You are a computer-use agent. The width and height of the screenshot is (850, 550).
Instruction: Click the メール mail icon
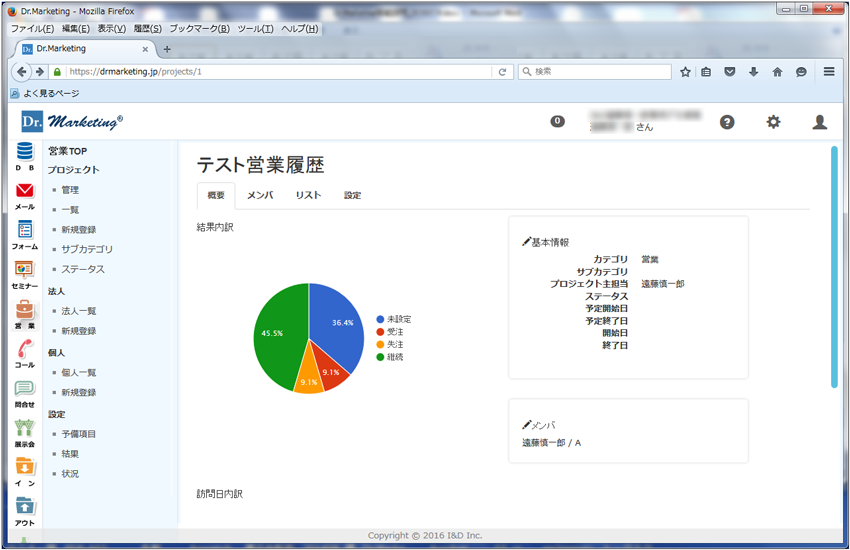pos(24,191)
